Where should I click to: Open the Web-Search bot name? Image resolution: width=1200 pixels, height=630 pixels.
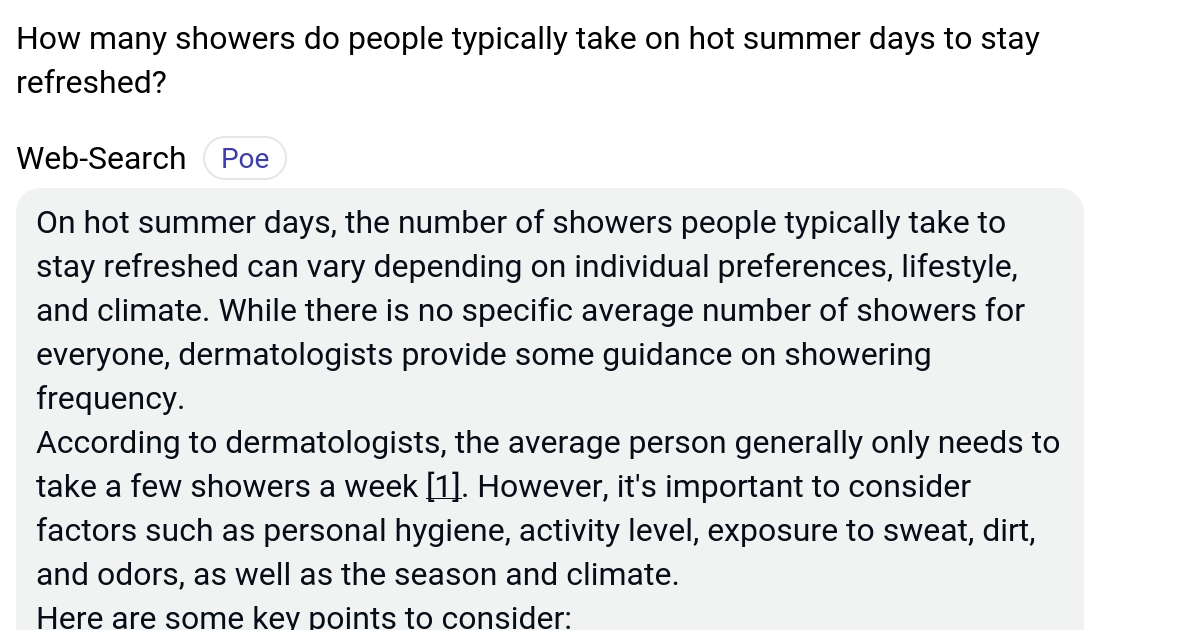click(101, 158)
